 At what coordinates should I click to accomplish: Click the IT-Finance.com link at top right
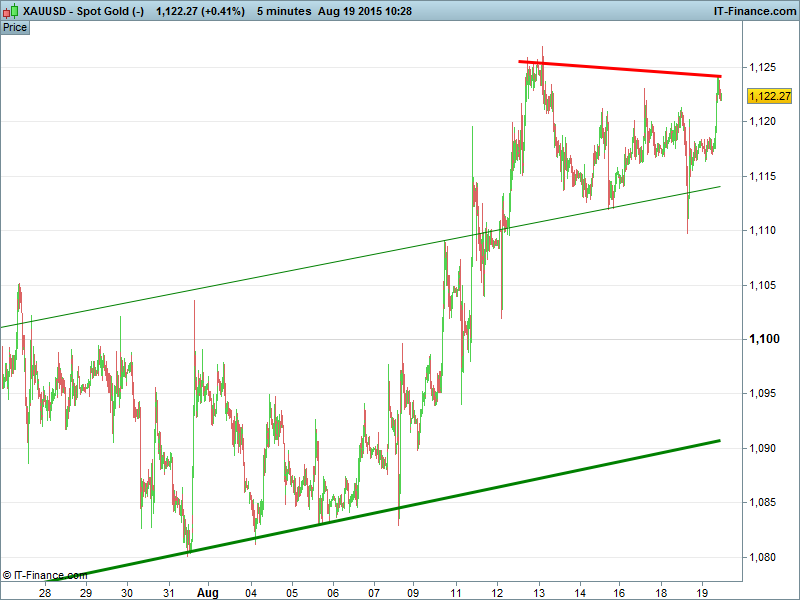coord(752,11)
